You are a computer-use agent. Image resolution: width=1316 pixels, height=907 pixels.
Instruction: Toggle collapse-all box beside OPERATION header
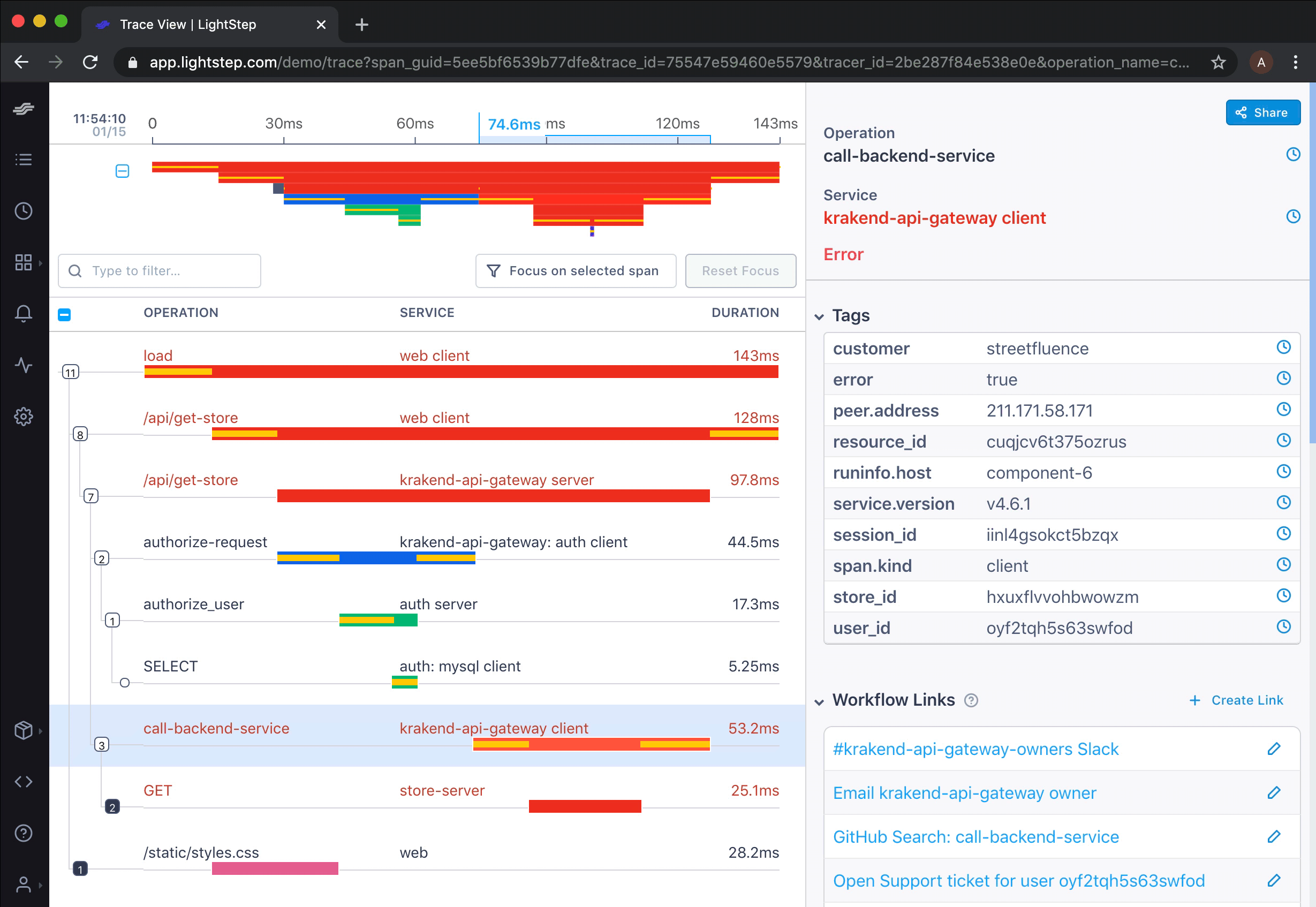pyautogui.click(x=64, y=314)
